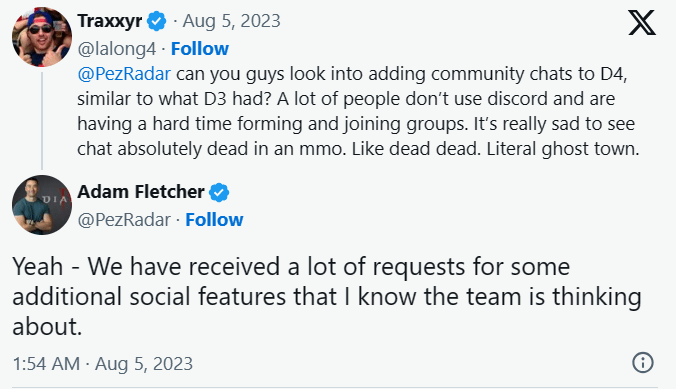The image size is (676, 389).
Task: Click Traxxyr's blue verified badge
Action: tap(156, 21)
